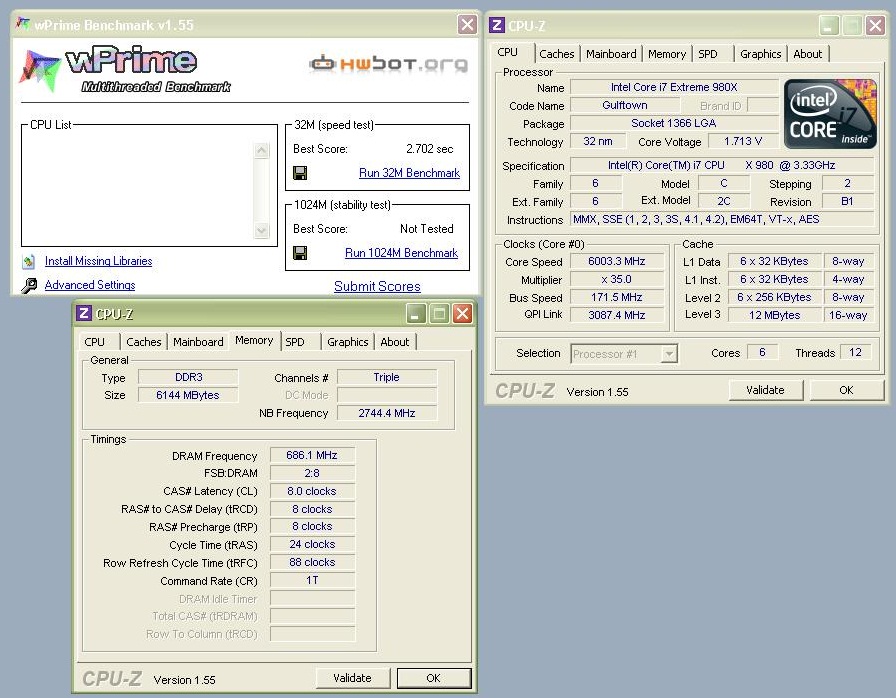Image resolution: width=896 pixels, height=698 pixels.
Task: Close the wPrime Benchmark window
Action: [467, 25]
